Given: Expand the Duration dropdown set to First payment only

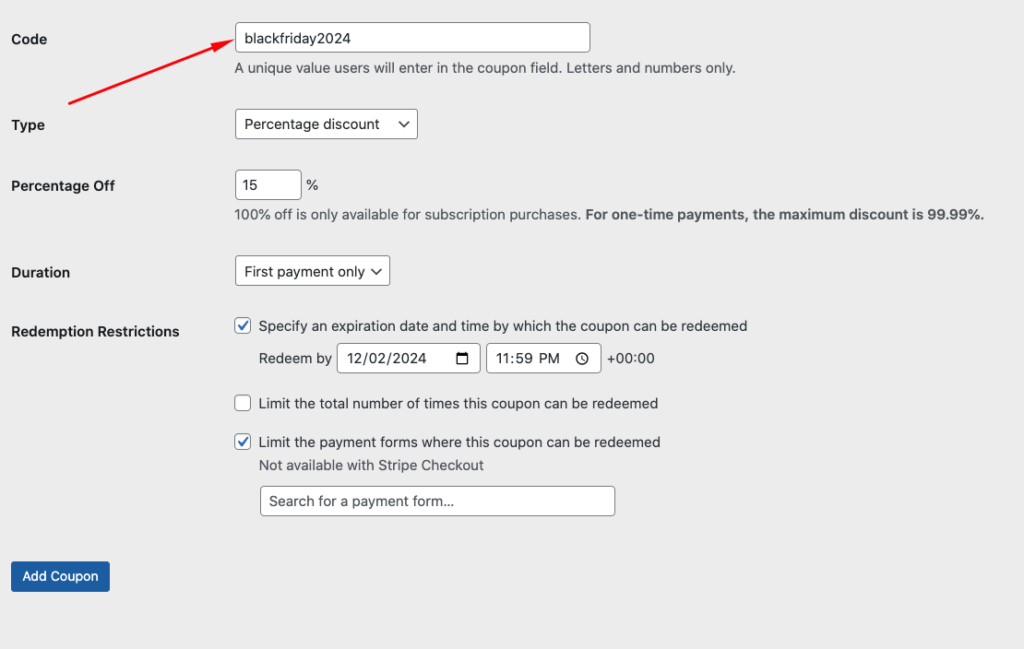Looking at the screenshot, I should (x=312, y=271).
